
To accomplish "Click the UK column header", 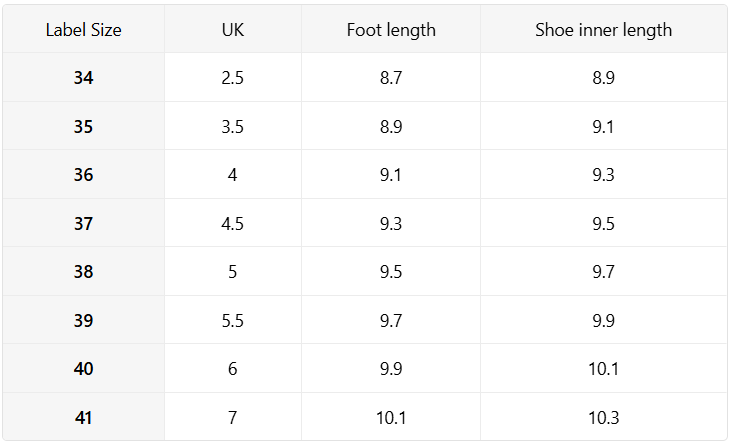I will pos(232,30).
